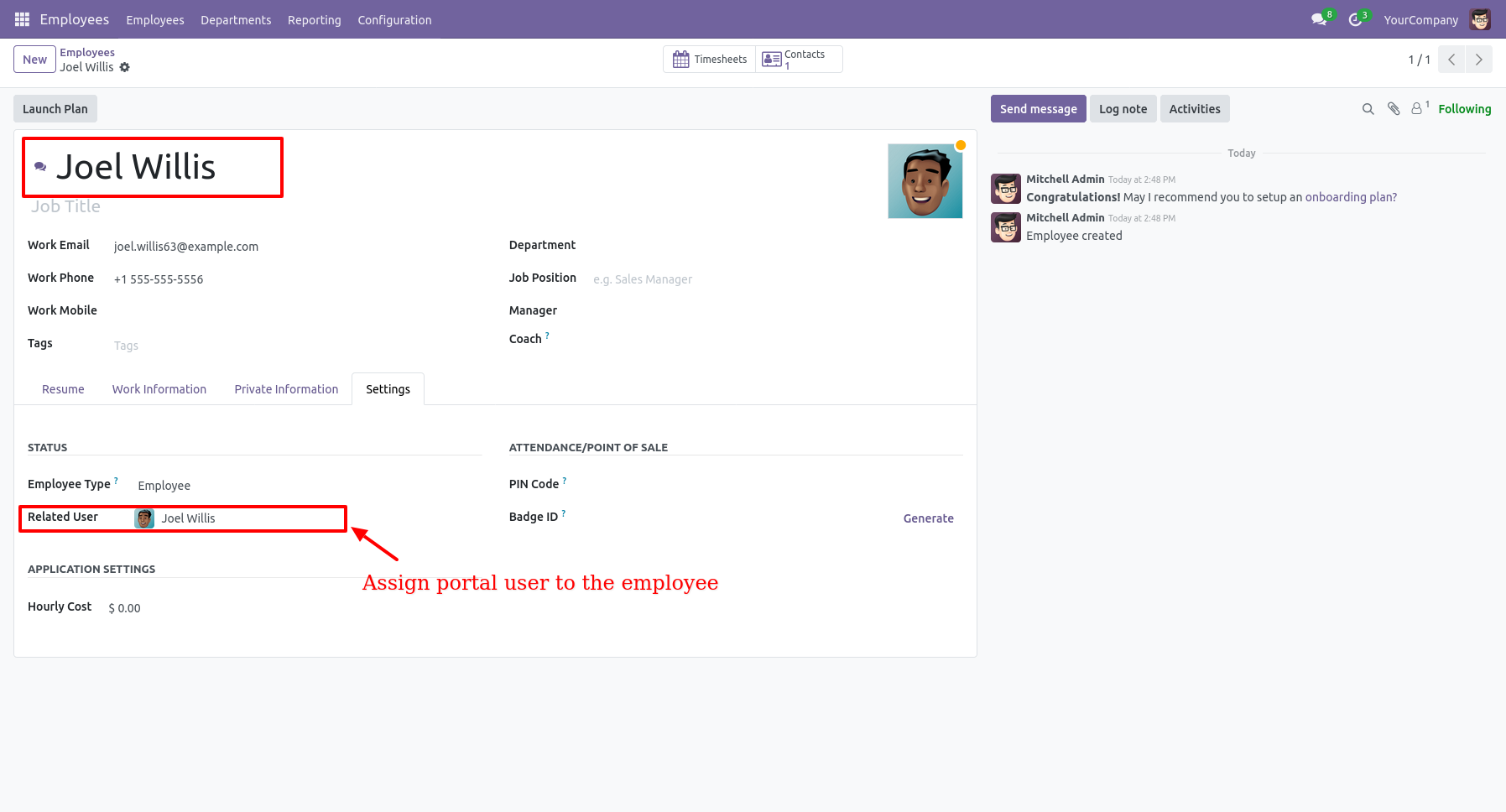The width and height of the screenshot is (1506, 812).
Task: Open the discuss messages icon in navbar
Action: click(1319, 19)
